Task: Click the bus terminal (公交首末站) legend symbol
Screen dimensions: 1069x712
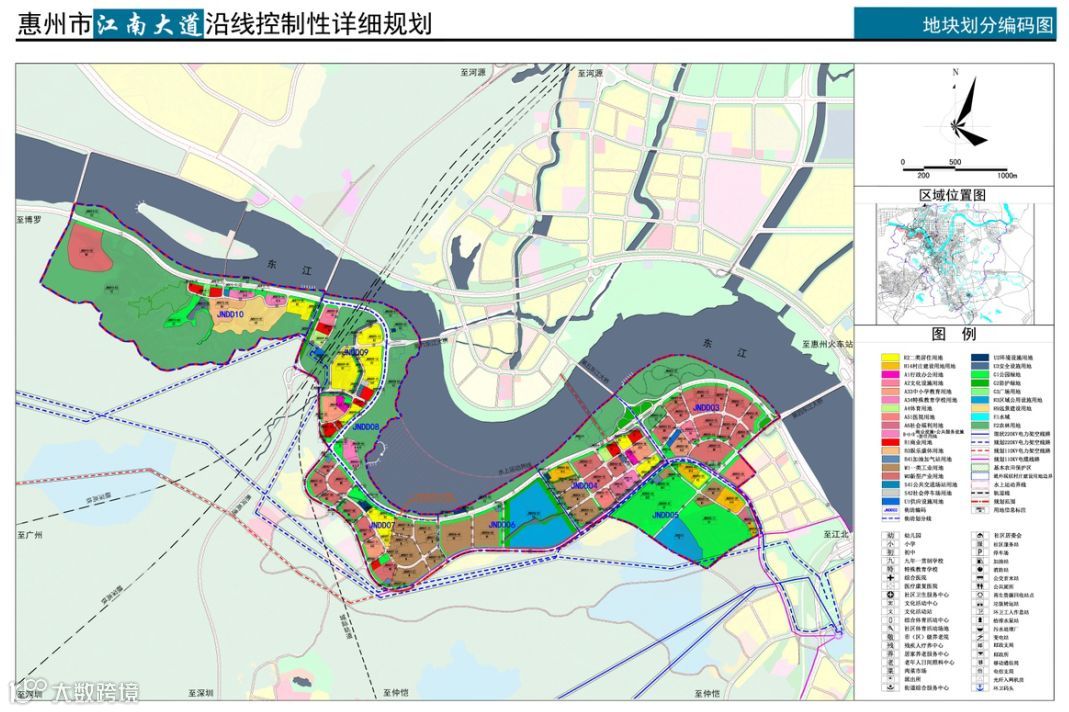Action: click(980, 578)
